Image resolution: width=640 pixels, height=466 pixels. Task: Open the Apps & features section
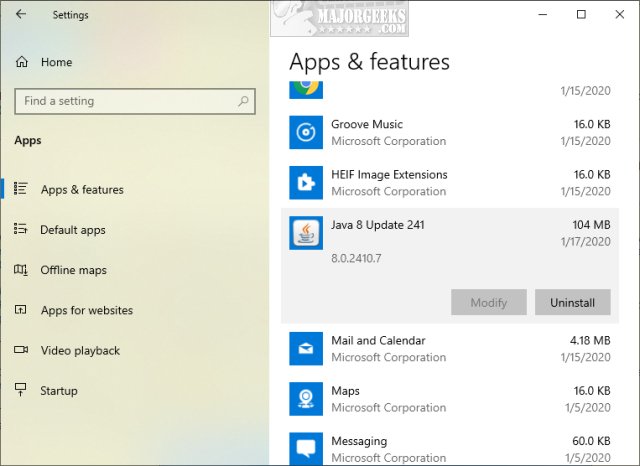[x=82, y=190]
